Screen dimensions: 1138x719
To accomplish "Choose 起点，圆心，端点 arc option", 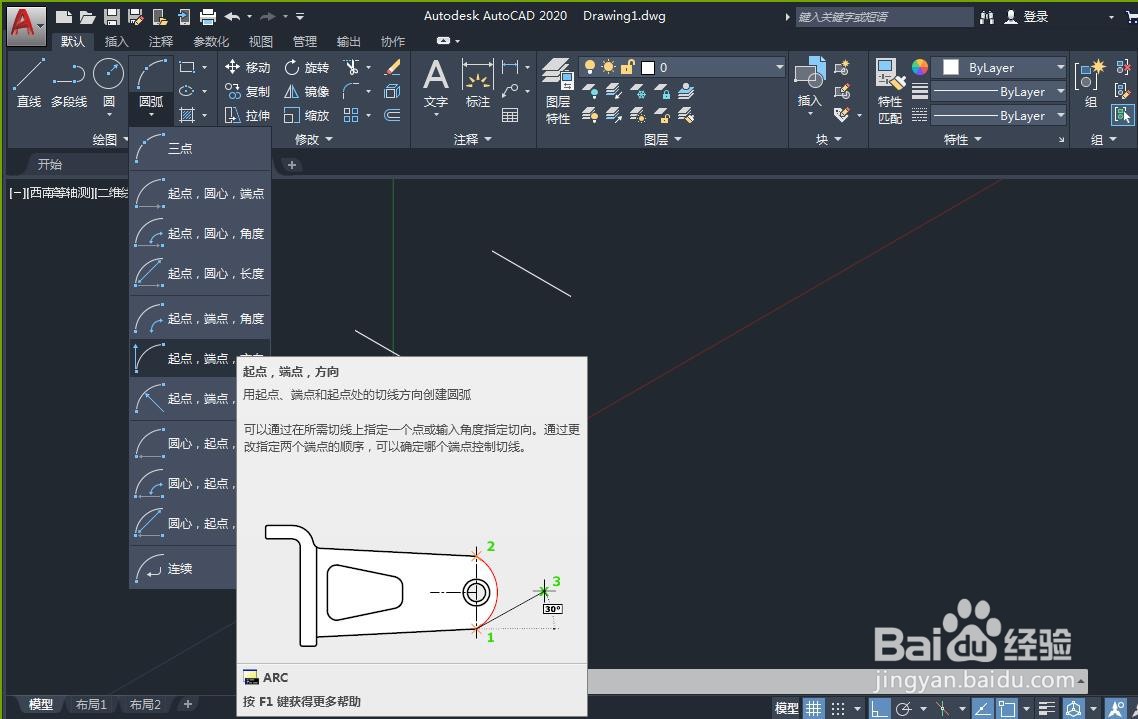I will 200,193.
